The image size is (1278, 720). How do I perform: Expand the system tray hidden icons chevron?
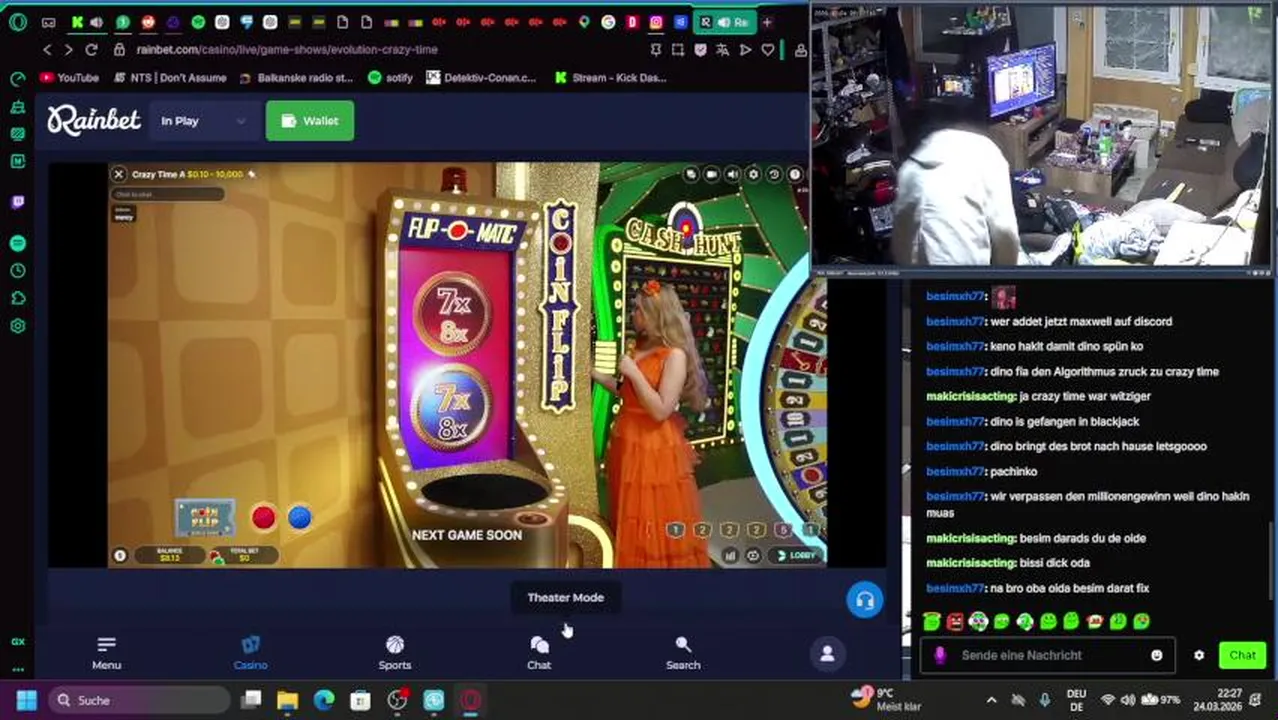coord(991,700)
